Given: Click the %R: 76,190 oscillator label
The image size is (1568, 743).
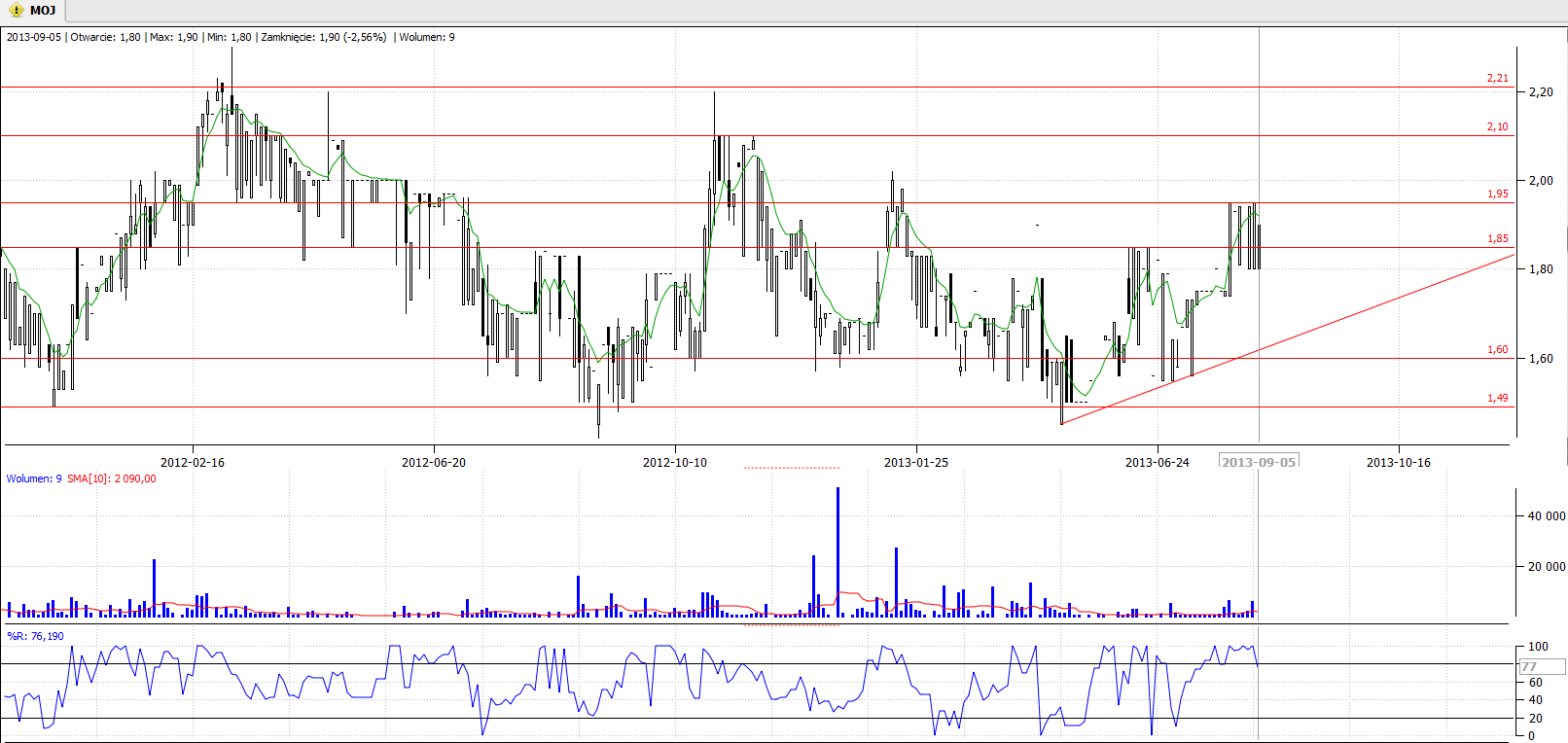Looking at the screenshot, I should [x=35, y=636].
